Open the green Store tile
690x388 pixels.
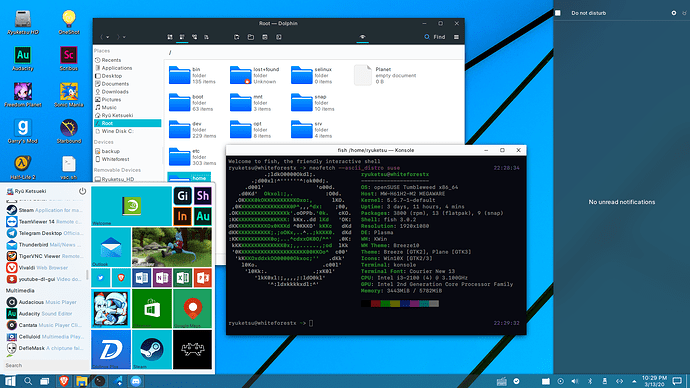point(151,308)
